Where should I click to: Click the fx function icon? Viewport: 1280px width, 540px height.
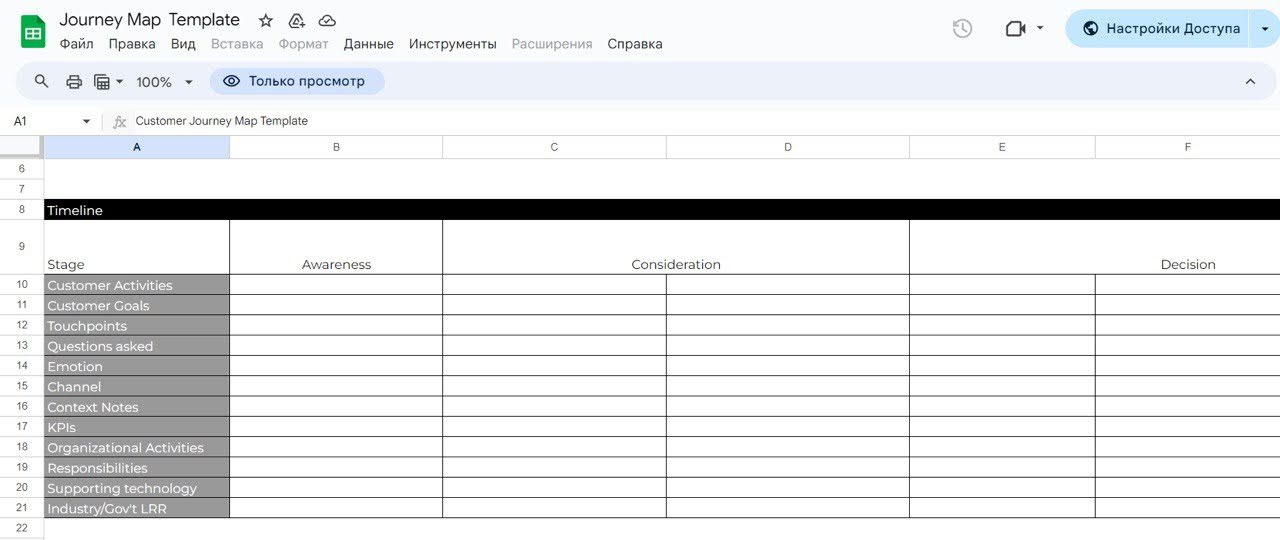[120, 121]
